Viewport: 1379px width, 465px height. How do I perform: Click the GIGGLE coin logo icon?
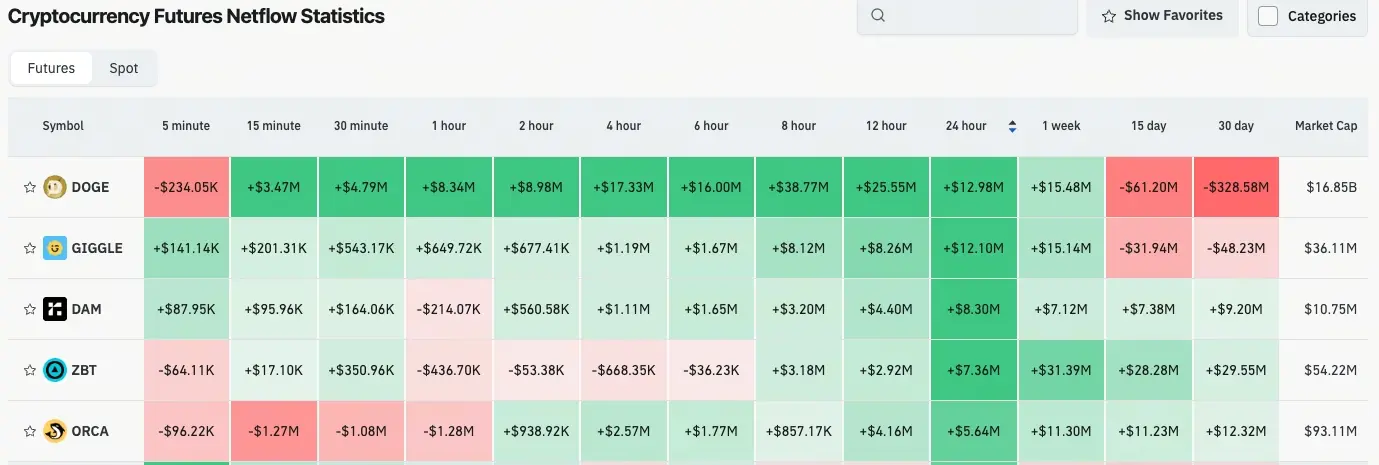55,248
